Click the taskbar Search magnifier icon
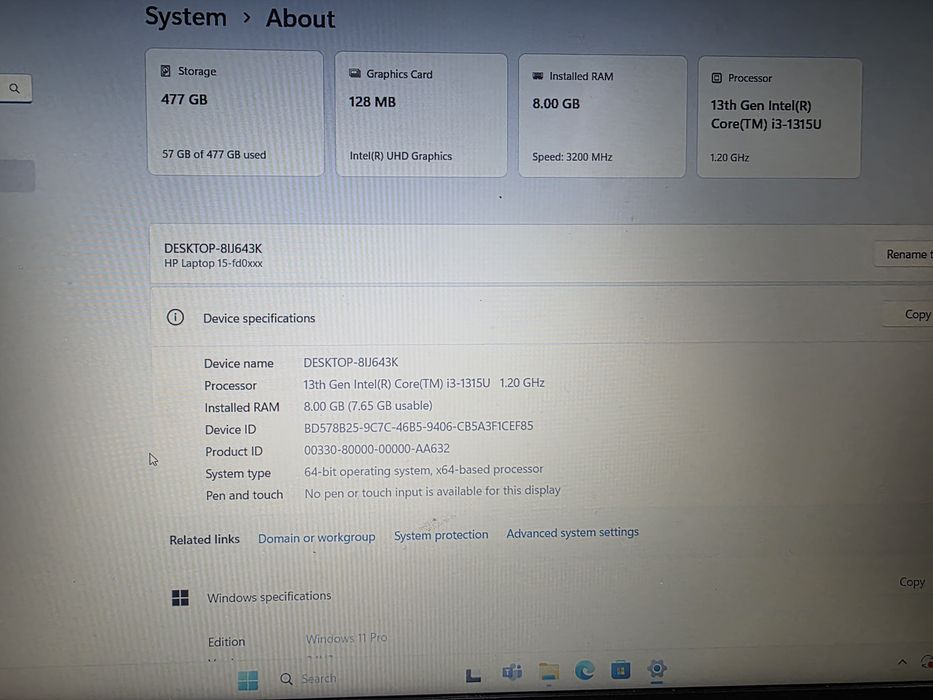 [286, 679]
